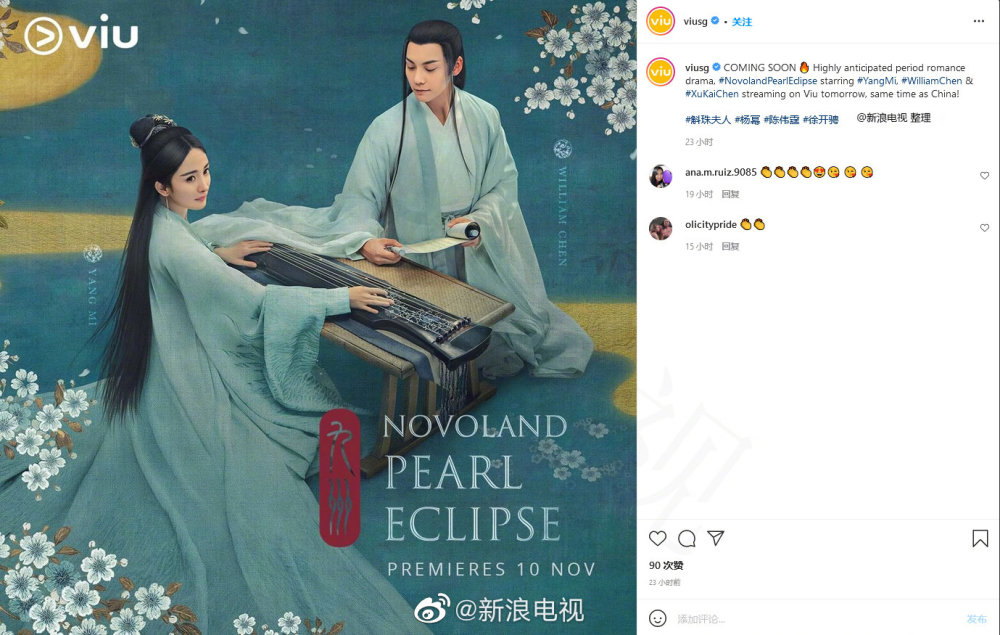Like olicitypride's comment
This screenshot has width=1000, height=635.
pyautogui.click(x=984, y=228)
